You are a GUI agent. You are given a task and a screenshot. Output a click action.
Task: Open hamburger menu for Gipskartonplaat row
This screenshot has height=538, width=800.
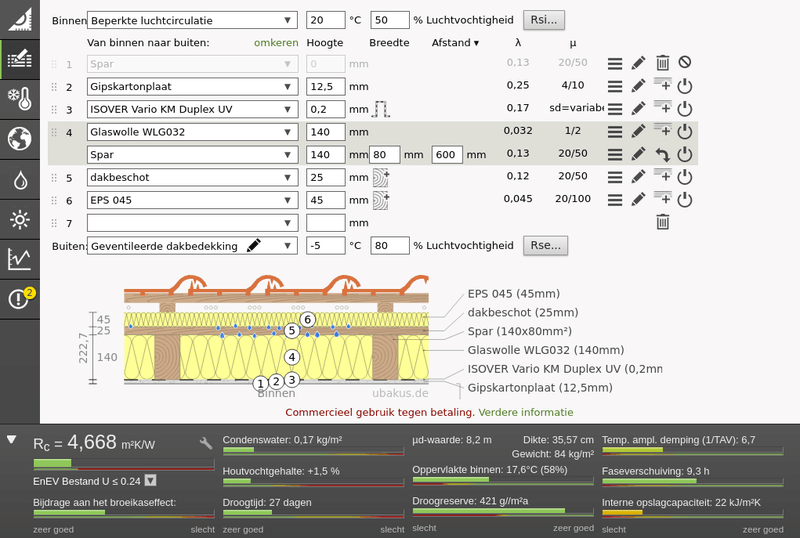615,86
